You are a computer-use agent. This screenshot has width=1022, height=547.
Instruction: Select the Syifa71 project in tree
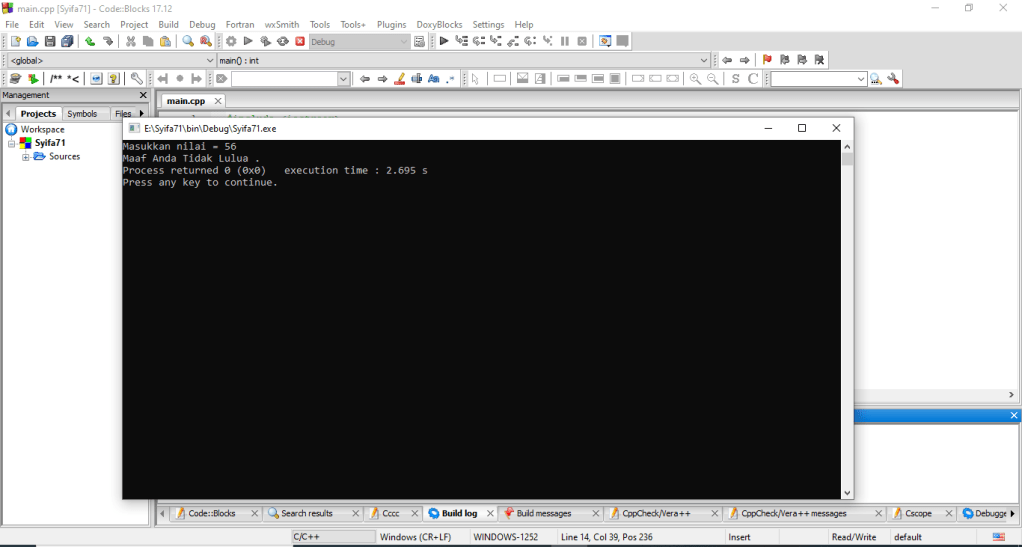coord(50,143)
